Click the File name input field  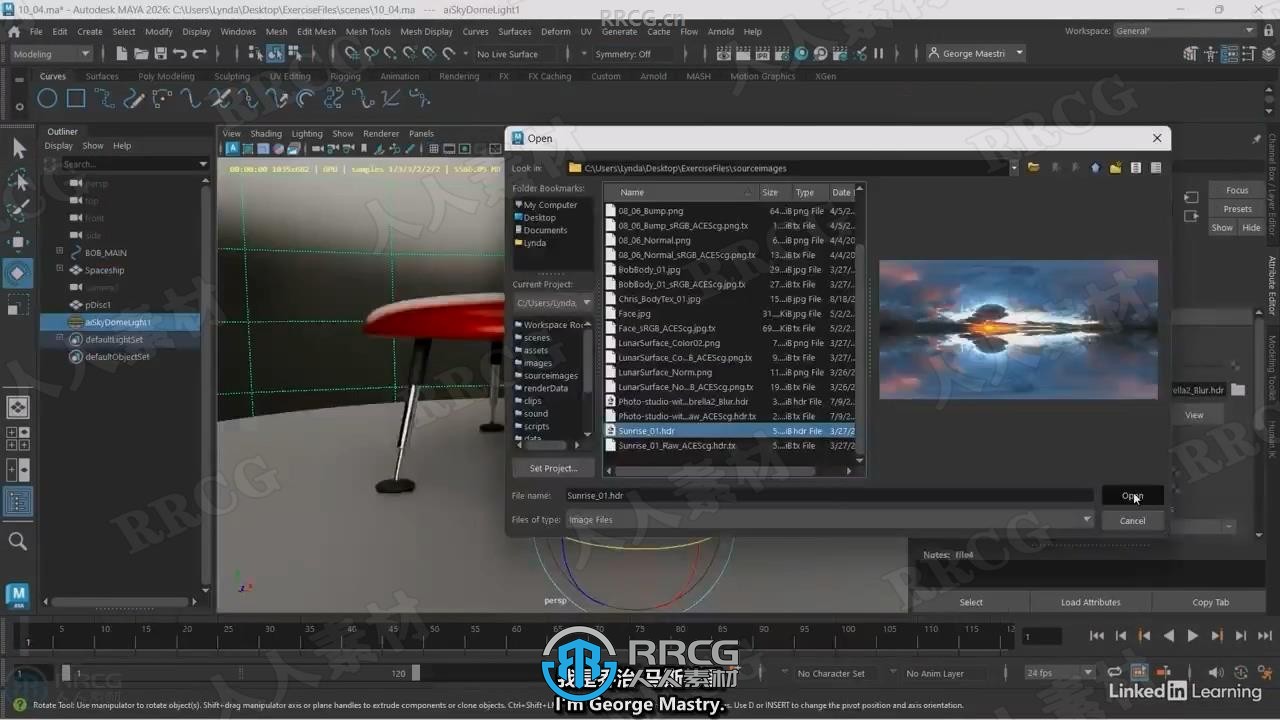(x=828, y=495)
